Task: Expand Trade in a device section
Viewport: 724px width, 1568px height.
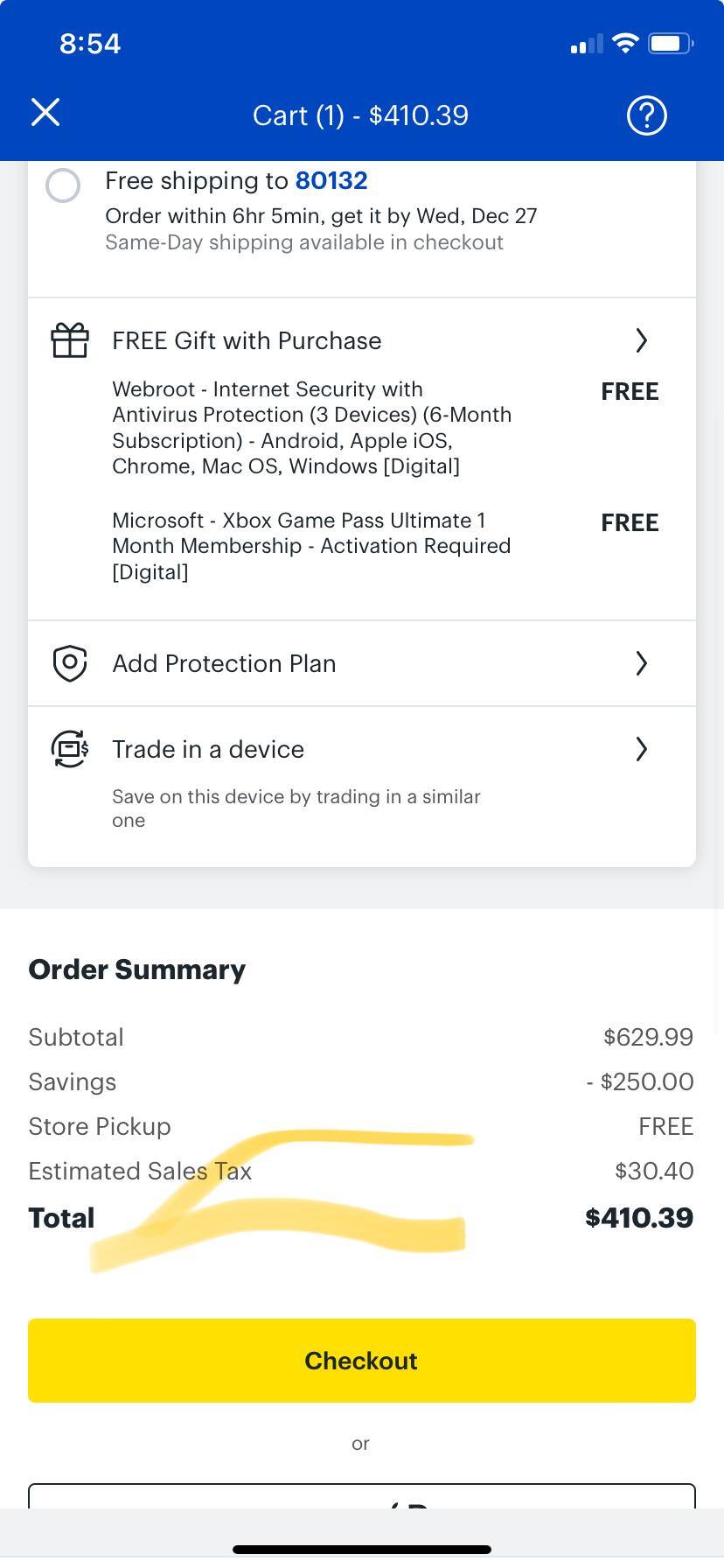Action: tap(642, 749)
